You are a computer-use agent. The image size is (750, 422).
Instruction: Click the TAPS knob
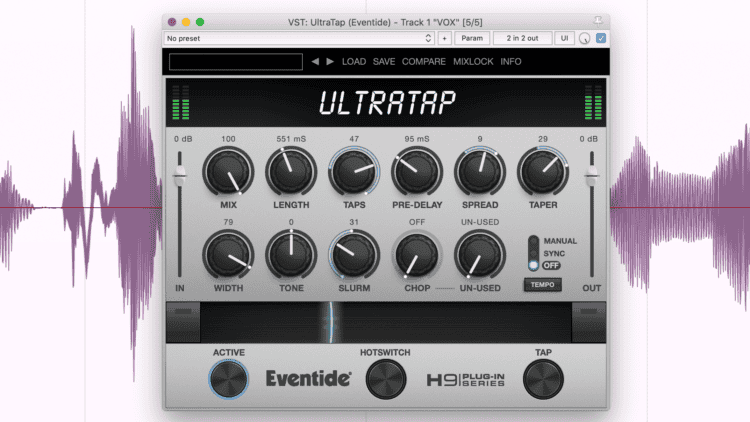pos(354,172)
